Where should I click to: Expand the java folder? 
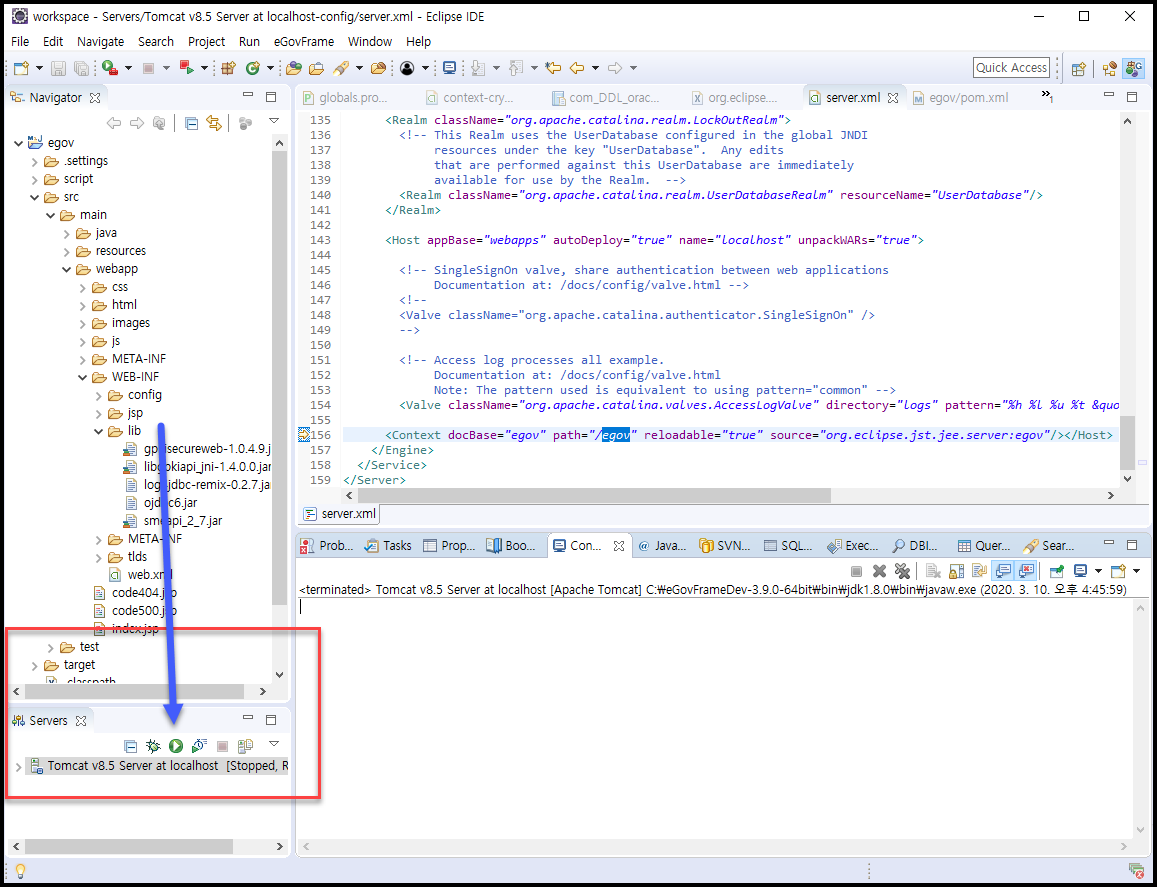point(67,233)
